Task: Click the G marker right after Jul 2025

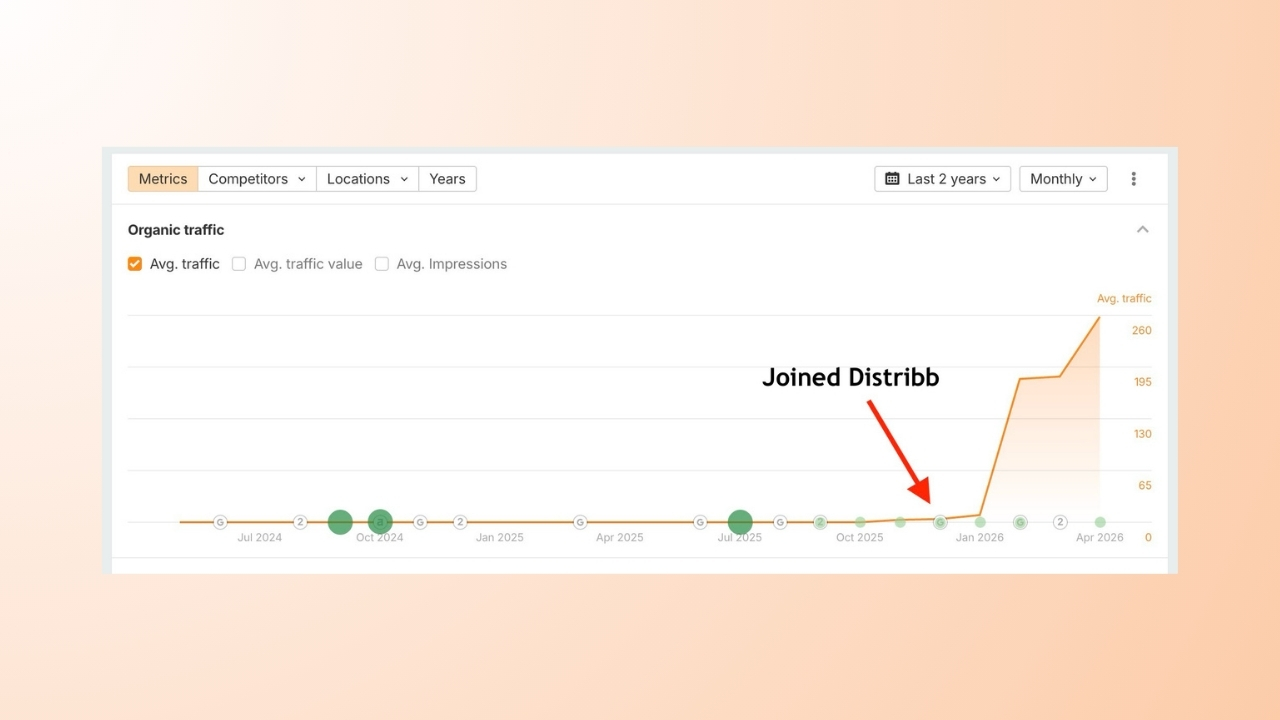Action: click(x=780, y=522)
